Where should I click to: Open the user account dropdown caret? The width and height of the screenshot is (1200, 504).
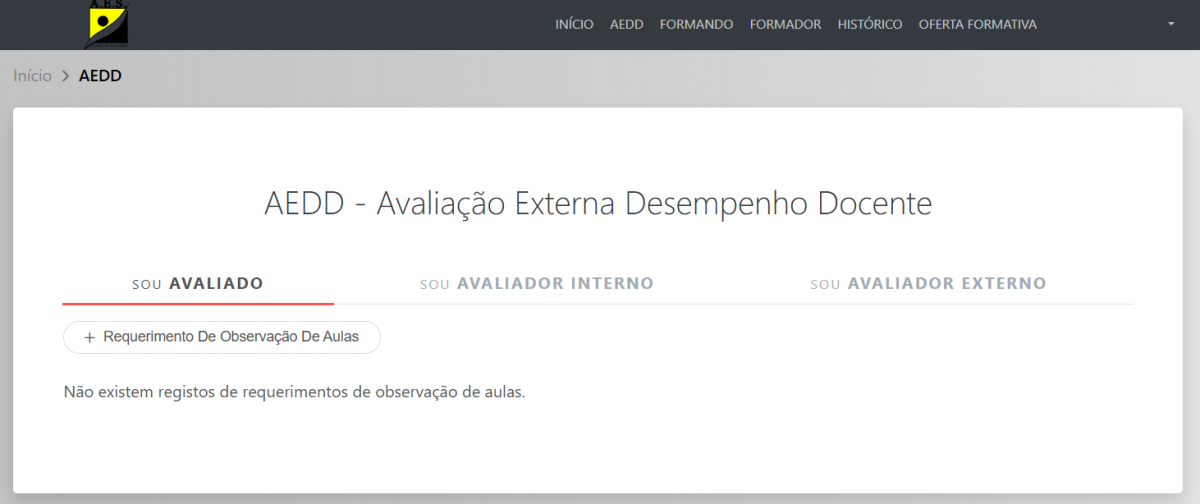tap(1171, 24)
